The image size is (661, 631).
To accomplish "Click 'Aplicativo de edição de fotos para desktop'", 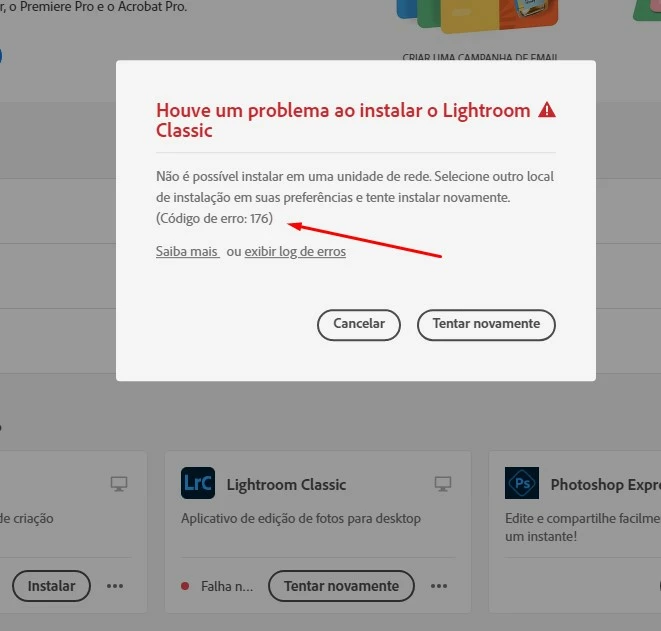I will [301, 518].
